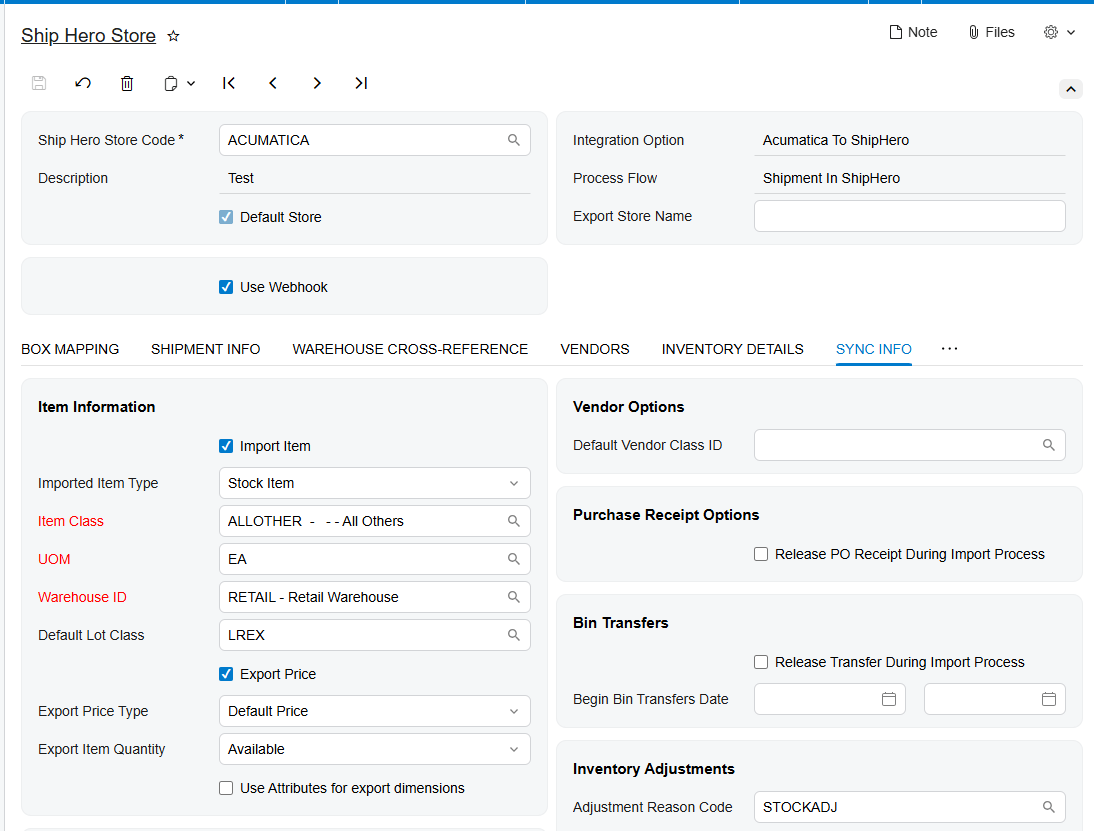Click the Bin Transfers section heading
The width and height of the screenshot is (1094, 831).
point(621,623)
